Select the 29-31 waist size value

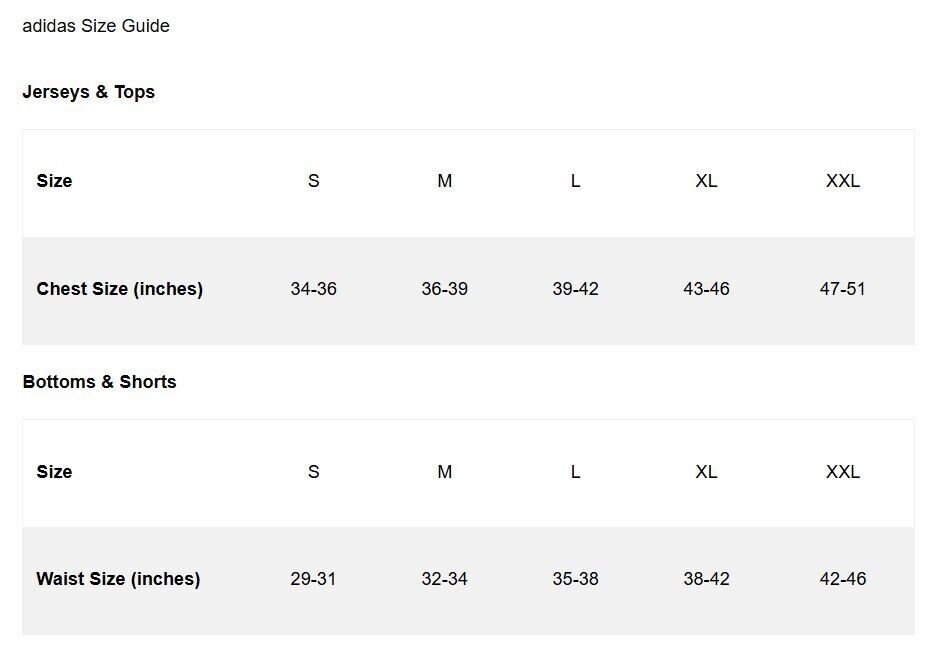(x=313, y=579)
